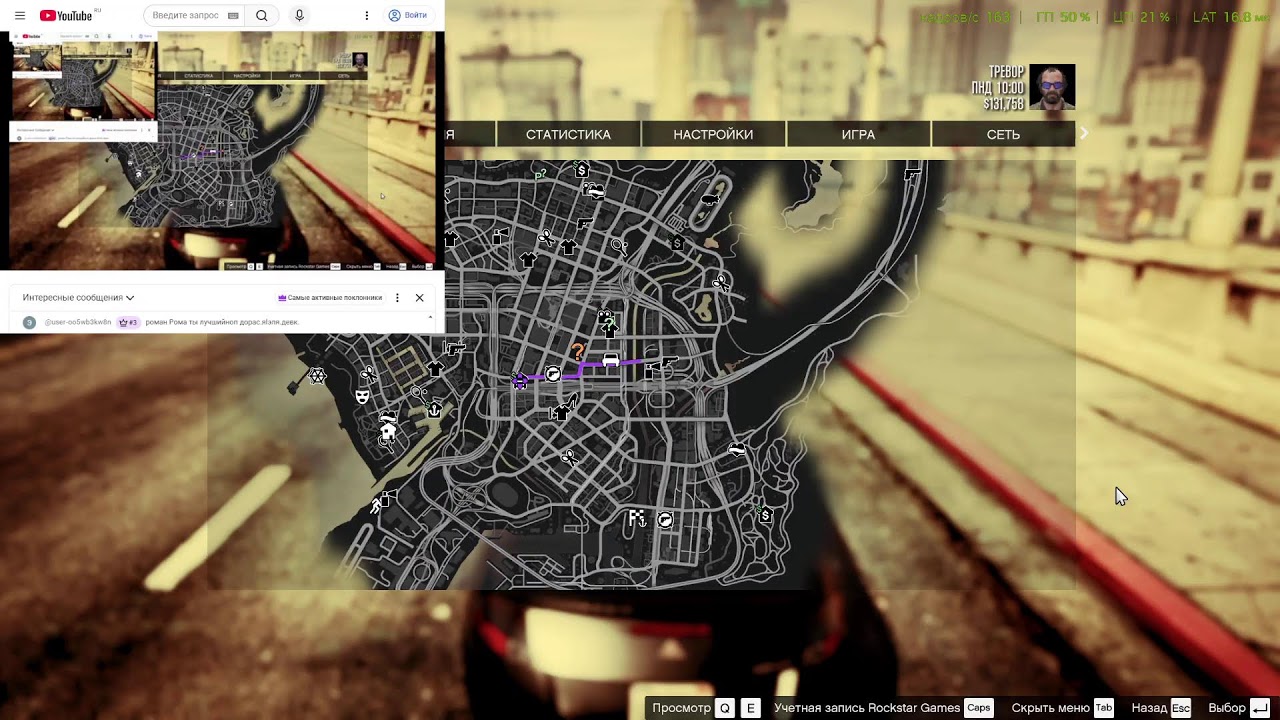The width and height of the screenshot is (1280, 720).
Task: Click the virtual keyboard icon in search box
Action: click(x=233, y=16)
